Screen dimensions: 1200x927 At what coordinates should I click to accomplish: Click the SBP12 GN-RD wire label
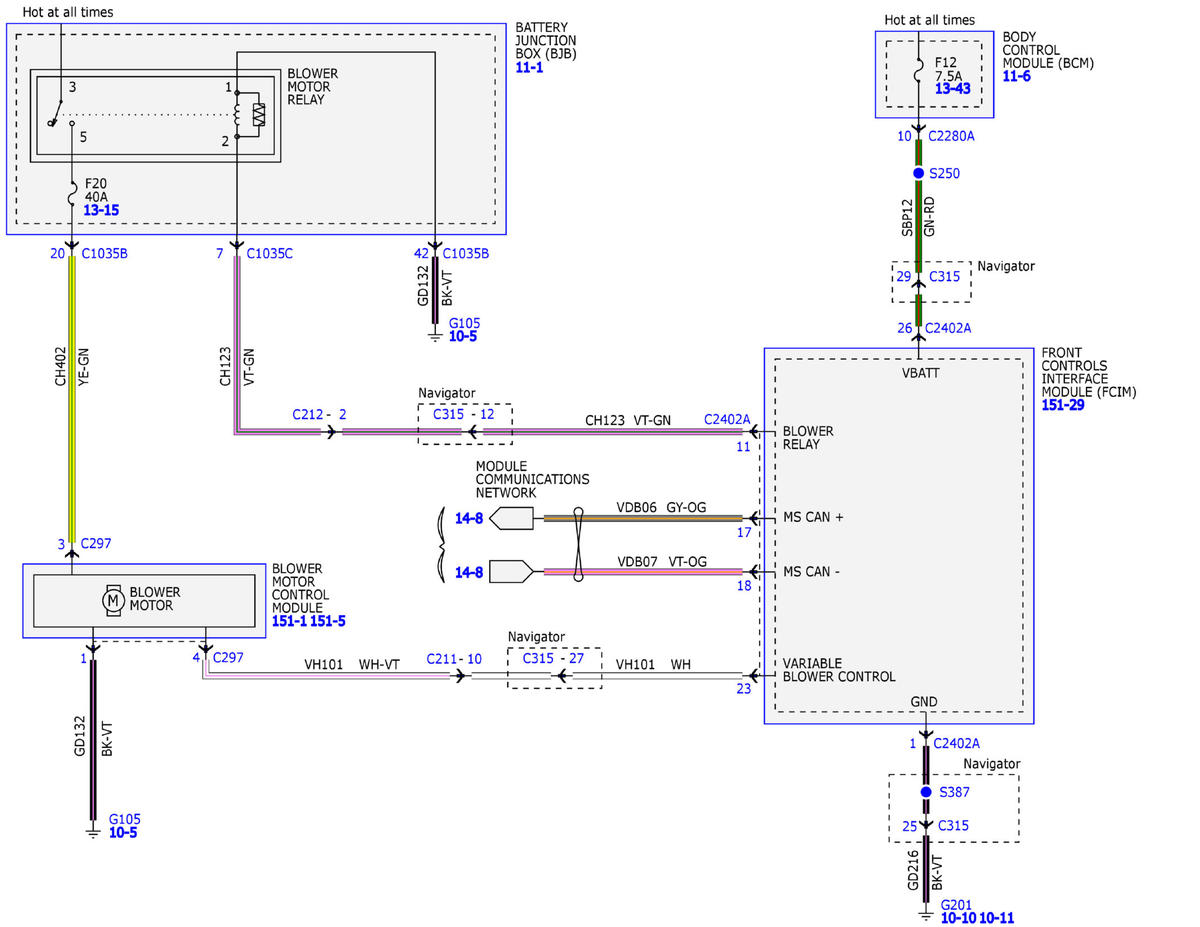[x=919, y=217]
